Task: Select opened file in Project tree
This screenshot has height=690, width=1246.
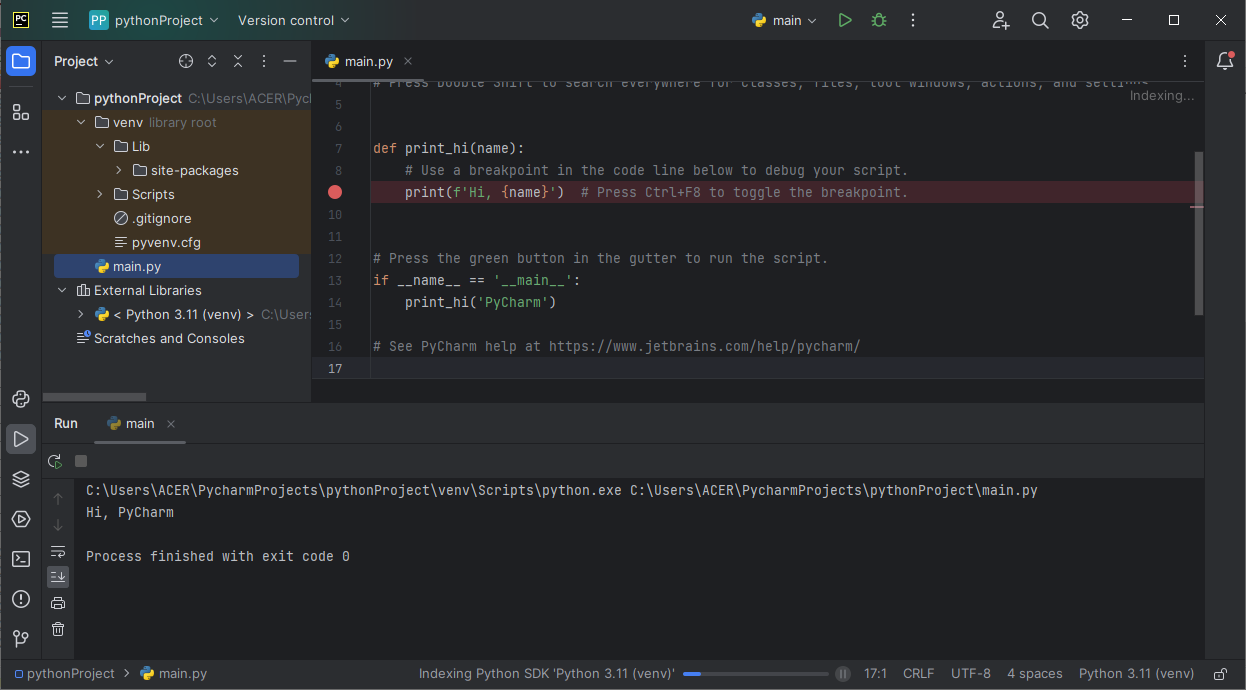Action: pyautogui.click(x=186, y=61)
